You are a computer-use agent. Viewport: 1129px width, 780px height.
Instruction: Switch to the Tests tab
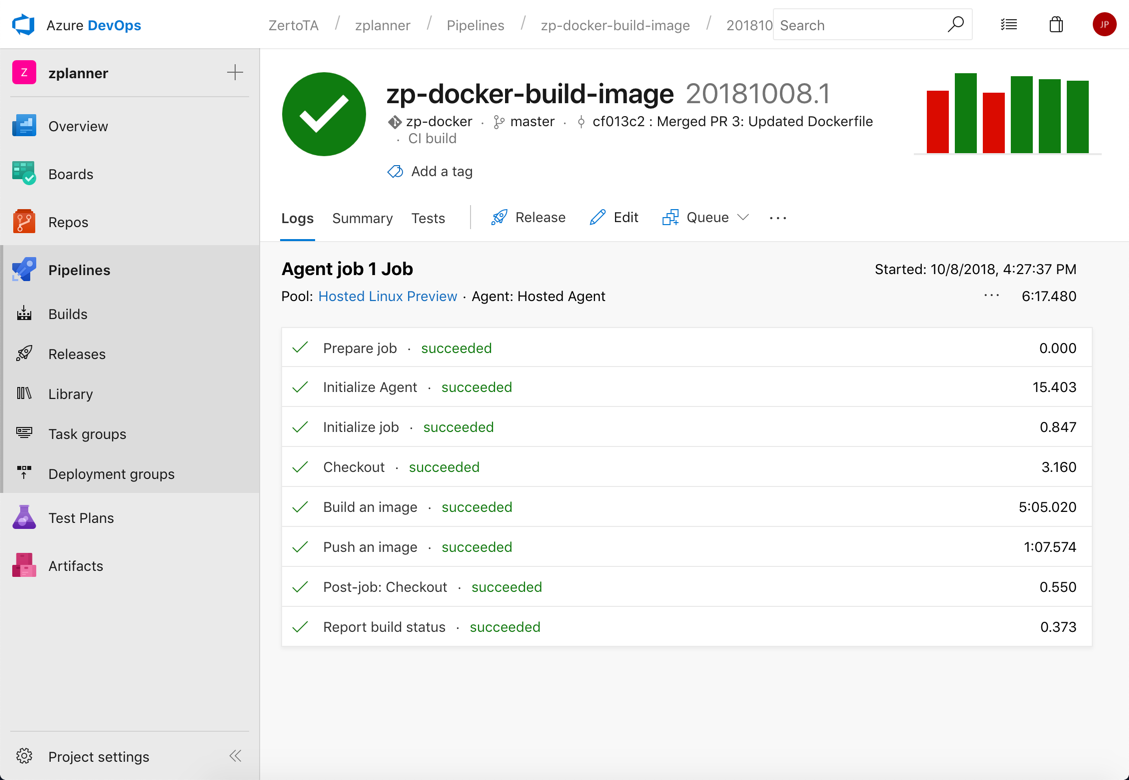[428, 218]
